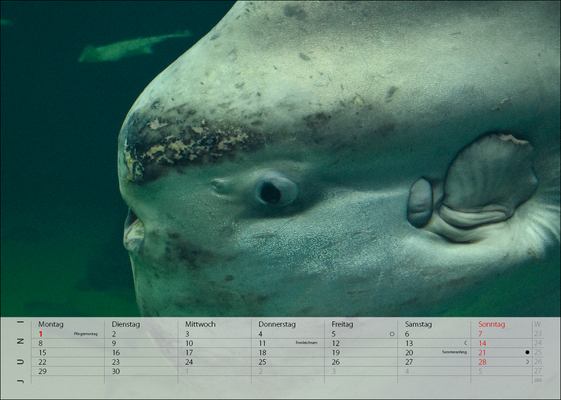Viewport: 561px width, 400px height.
Task: Click the Fronleichnam holiday label
Action: pos(306,343)
